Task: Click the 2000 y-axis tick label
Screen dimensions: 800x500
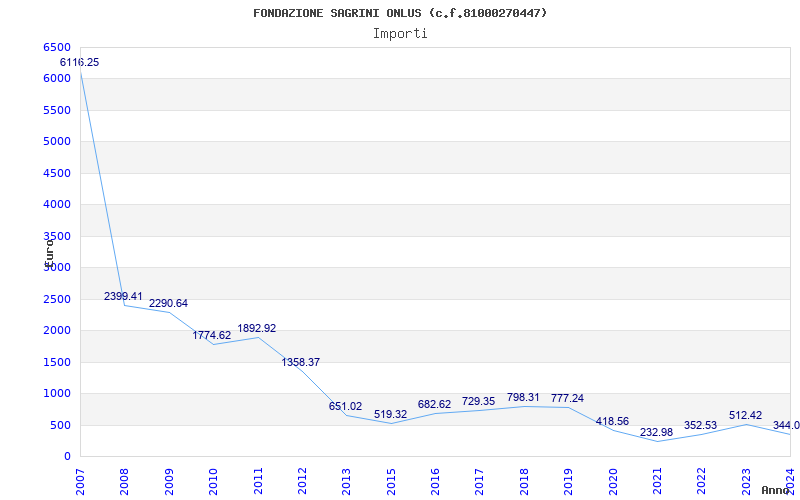Action: [56, 331]
